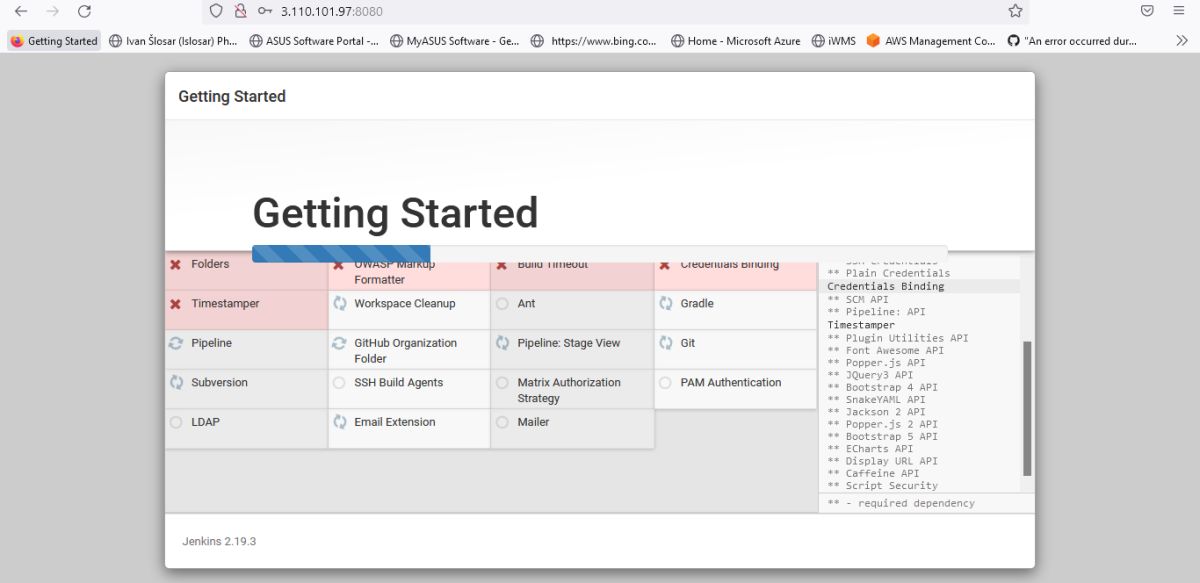Click the "Workspace Cleanup" plugin text
Image resolution: width=1200 pixels, height=583 pixels.
404,303
